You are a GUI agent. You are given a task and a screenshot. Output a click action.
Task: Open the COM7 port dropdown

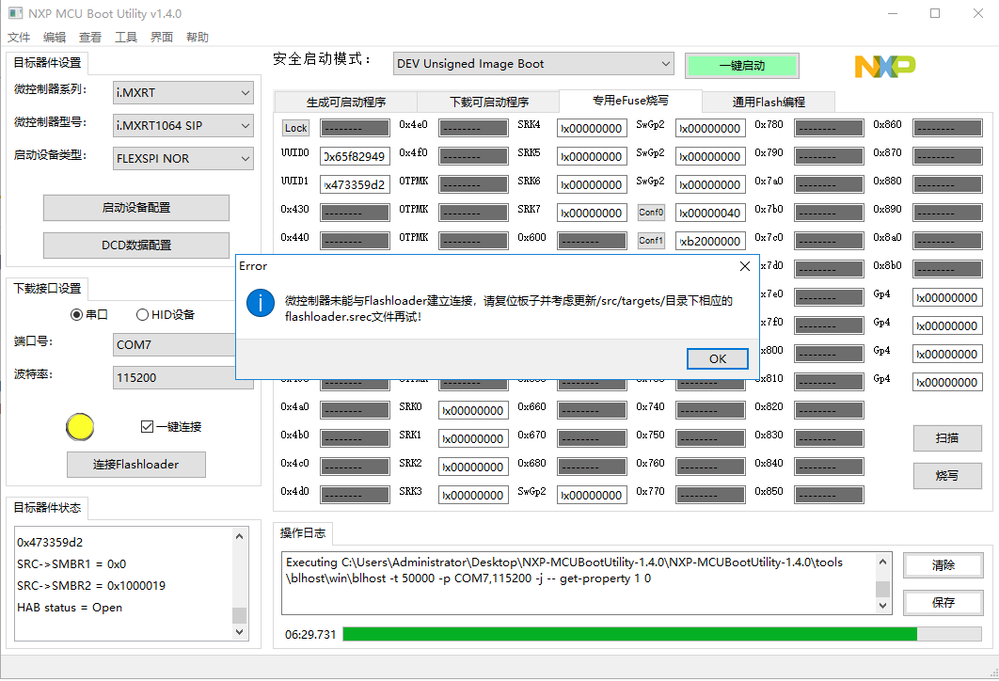pyautogui.click(x=175, y=345)
